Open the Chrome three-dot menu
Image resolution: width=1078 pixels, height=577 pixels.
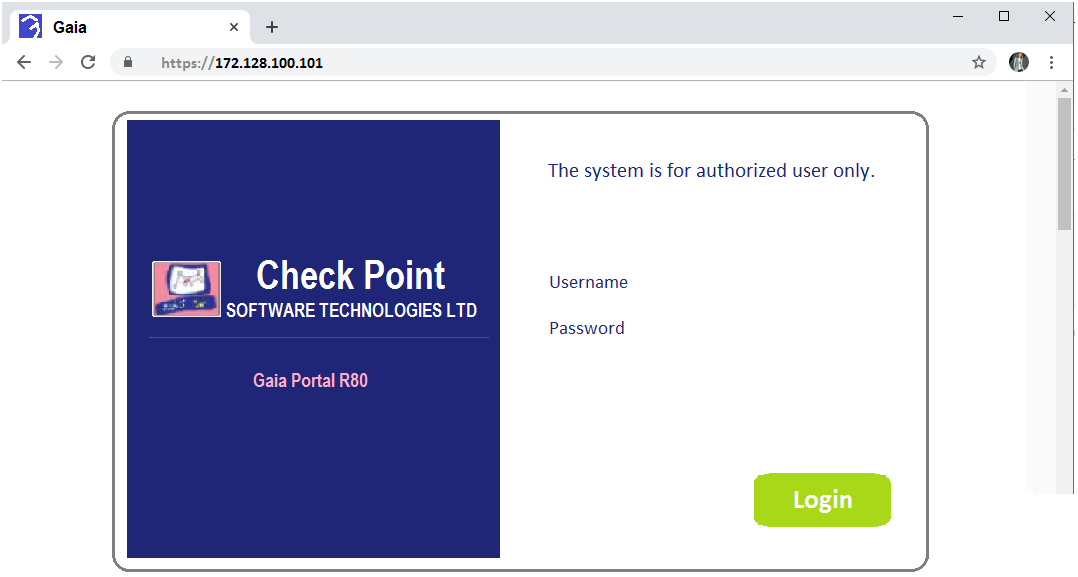click(x=1051, y=62)
